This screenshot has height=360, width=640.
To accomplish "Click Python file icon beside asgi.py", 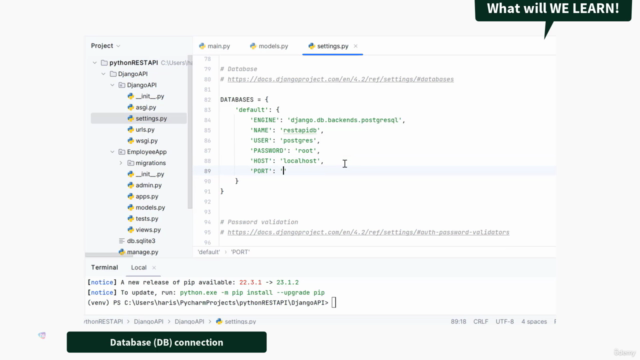I will (131, 107).
